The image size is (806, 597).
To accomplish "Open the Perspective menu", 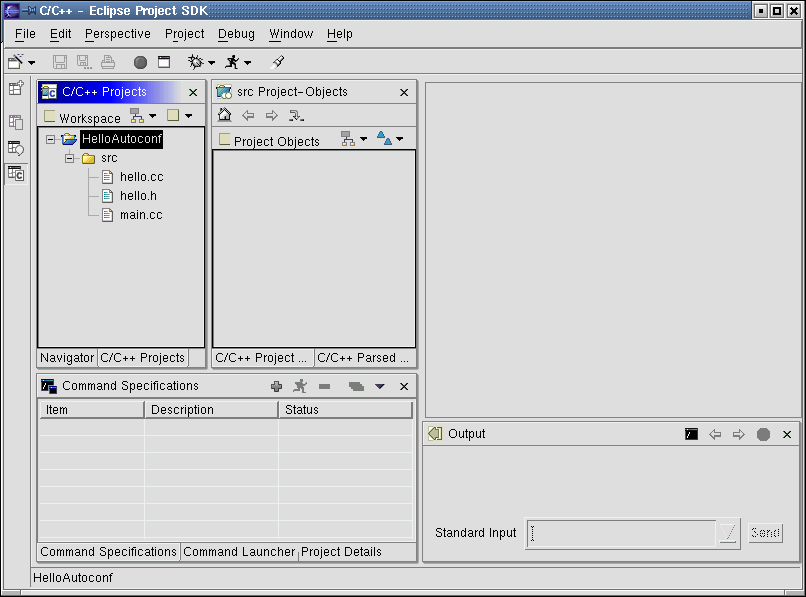I will click(117, 34).
